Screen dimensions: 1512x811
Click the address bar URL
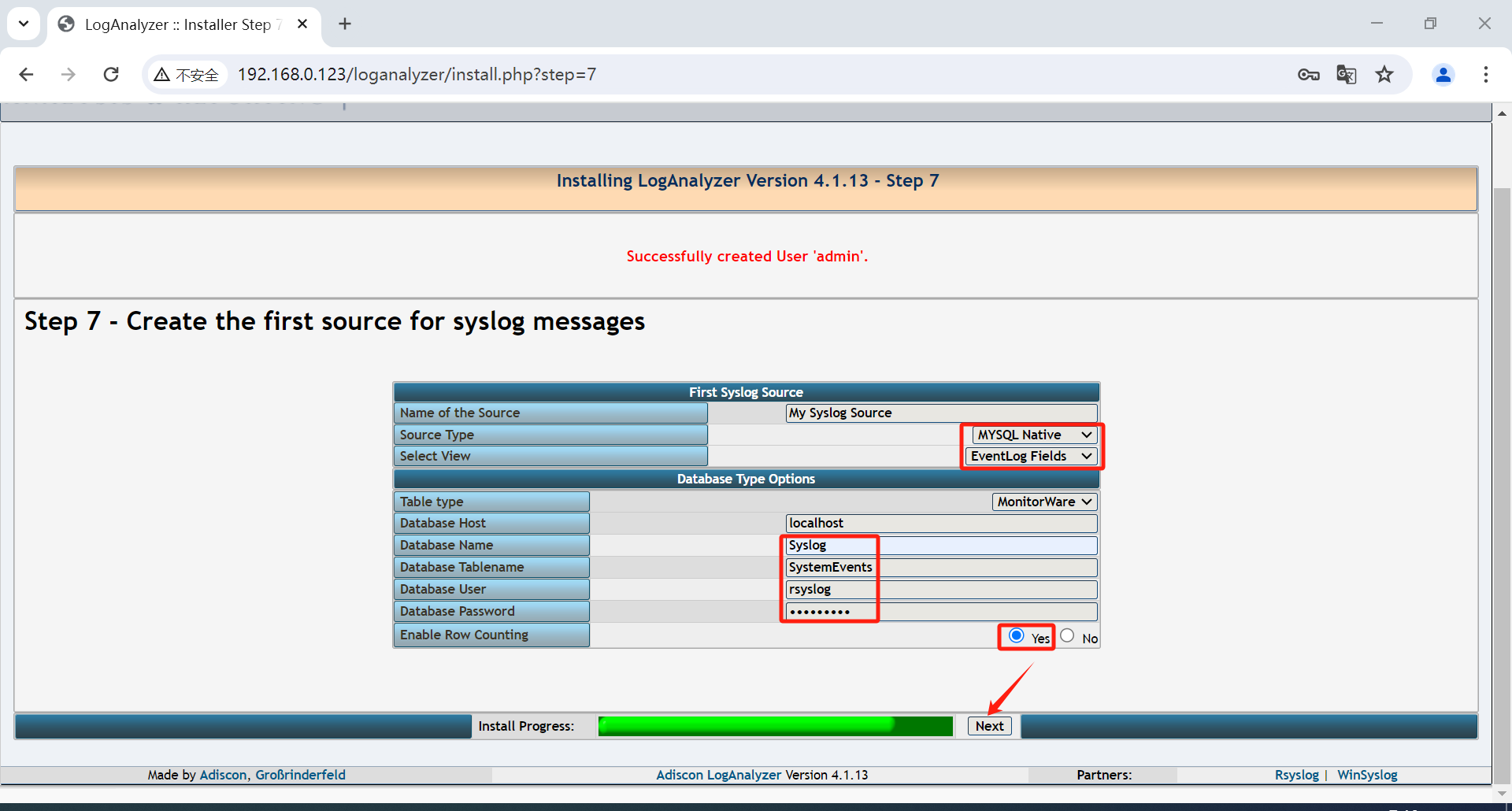417,75
